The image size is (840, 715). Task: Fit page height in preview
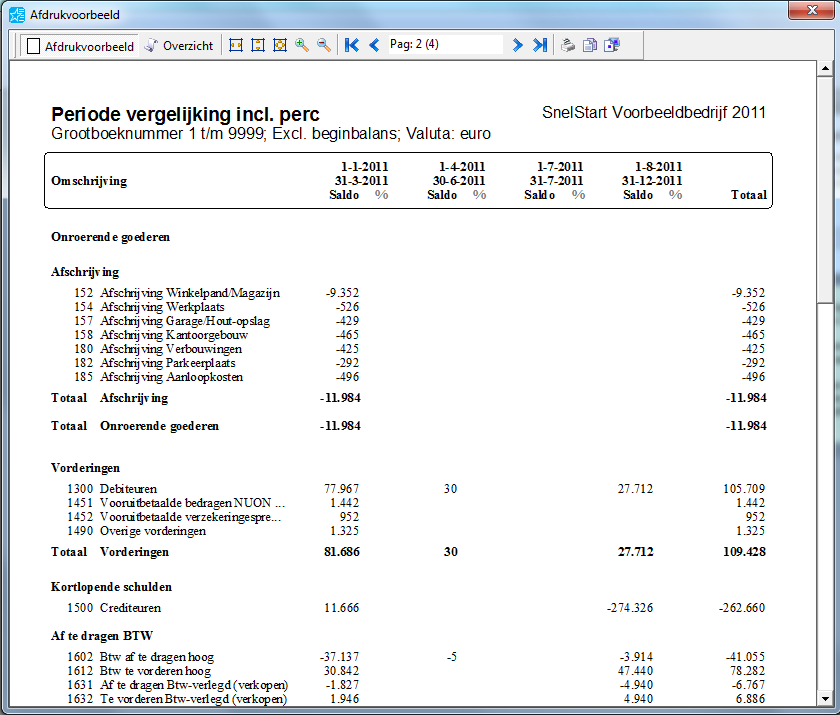point(258,45)
